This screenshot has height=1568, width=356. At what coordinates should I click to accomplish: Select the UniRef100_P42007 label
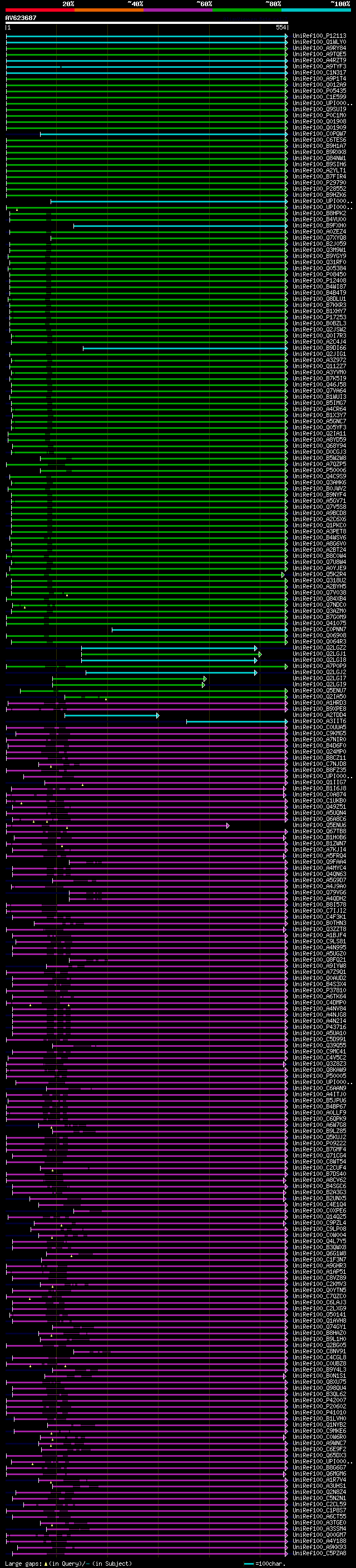pos(319,1400)
